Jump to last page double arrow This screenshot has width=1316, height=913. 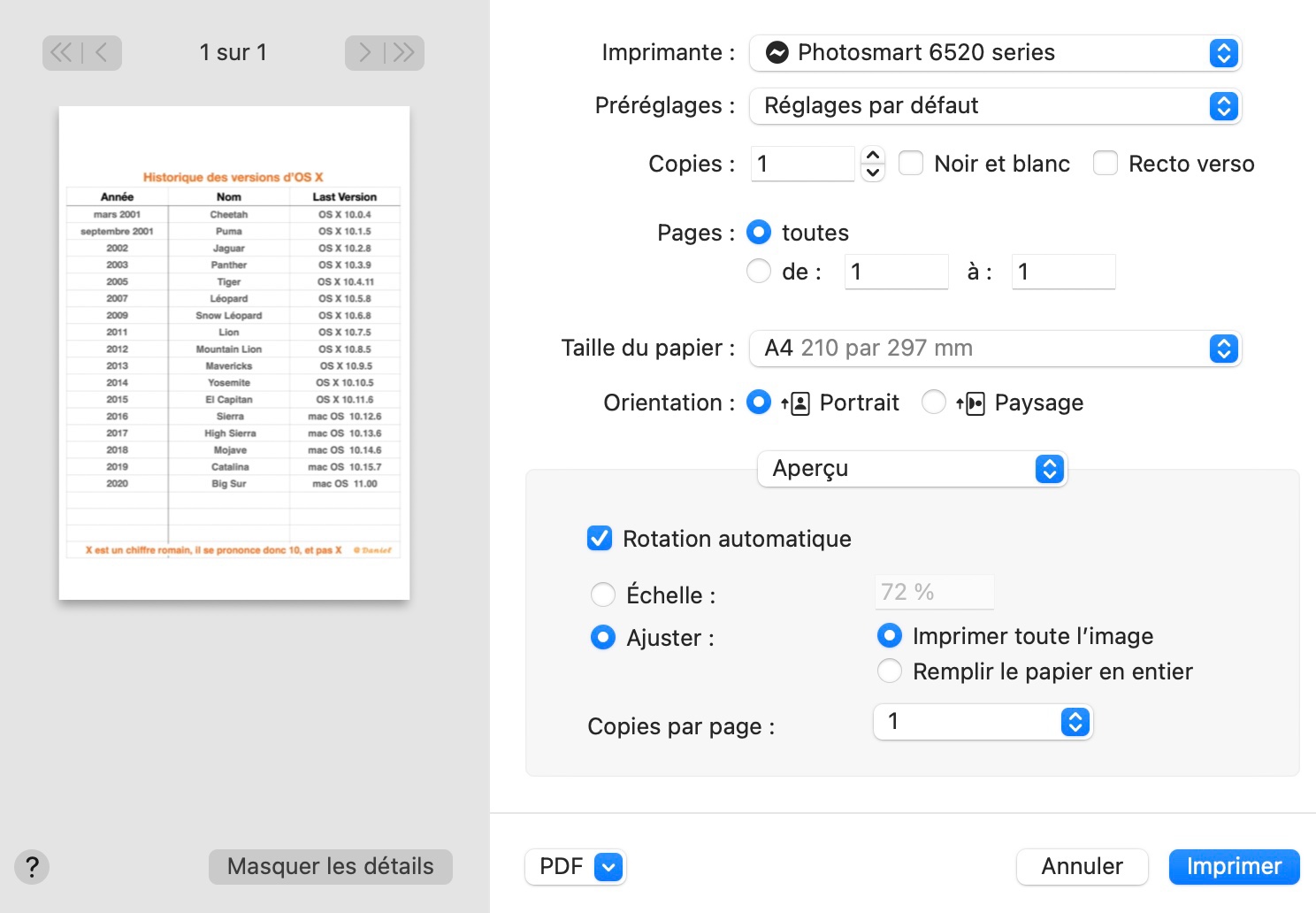click(x=404, y=53)
